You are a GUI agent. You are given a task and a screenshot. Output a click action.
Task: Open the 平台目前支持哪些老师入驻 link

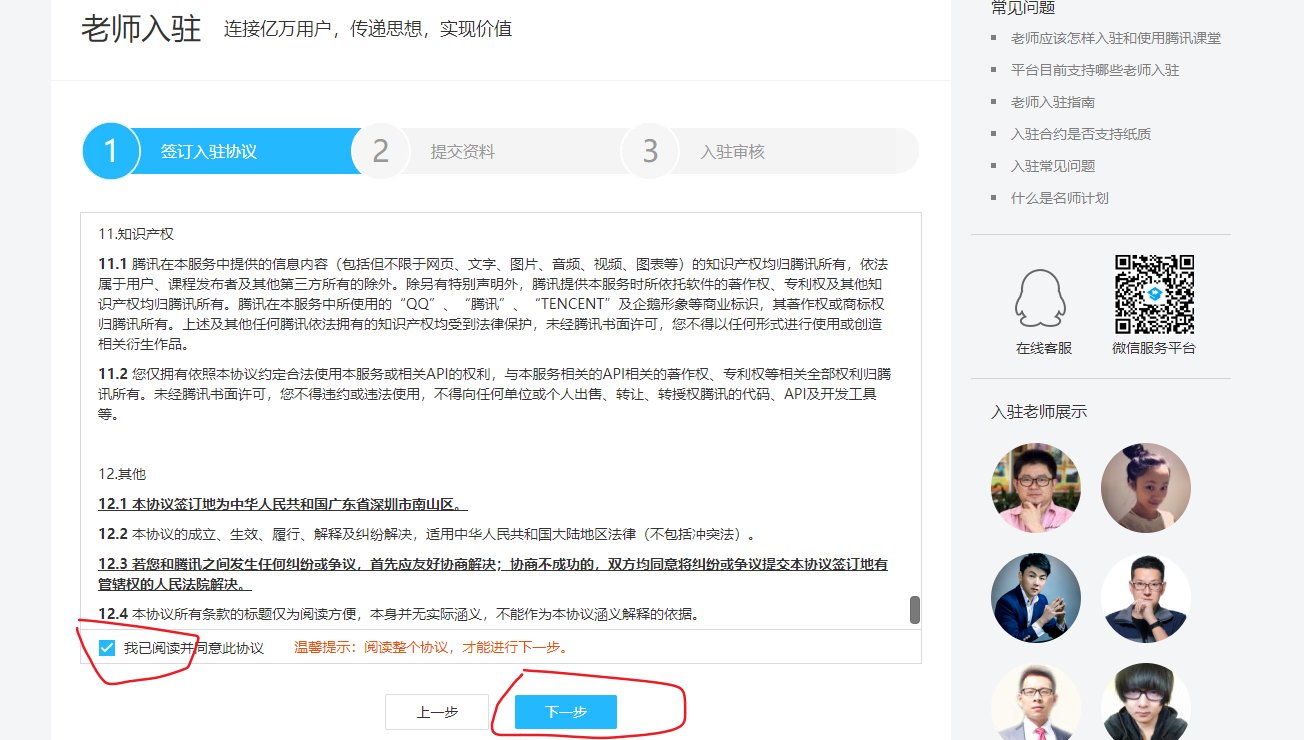[x=1095, y=70]
